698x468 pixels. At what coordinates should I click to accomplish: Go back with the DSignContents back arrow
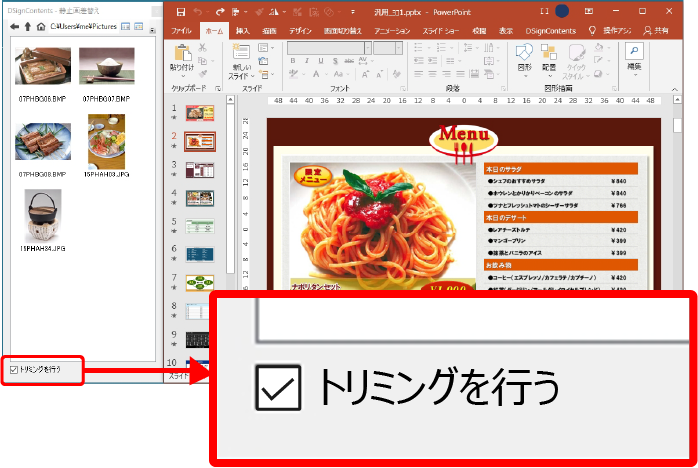tap(15, 27)
